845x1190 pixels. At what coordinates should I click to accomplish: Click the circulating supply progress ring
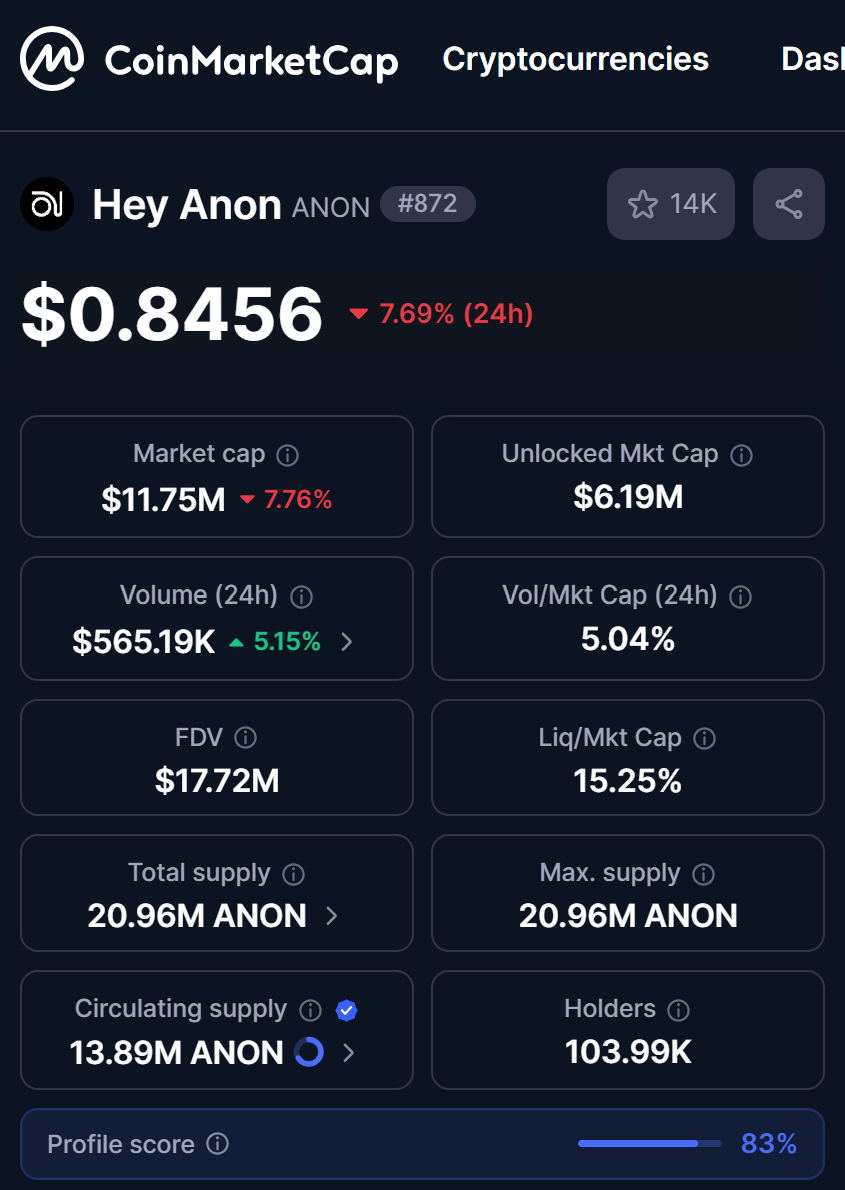pyautogui.click(x=309, y=1052)
